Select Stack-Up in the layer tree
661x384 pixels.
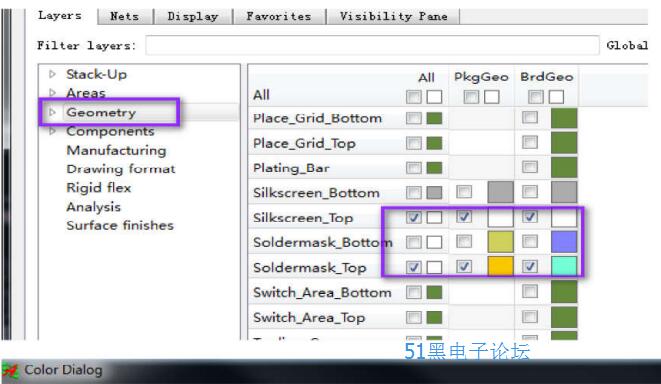97,75
